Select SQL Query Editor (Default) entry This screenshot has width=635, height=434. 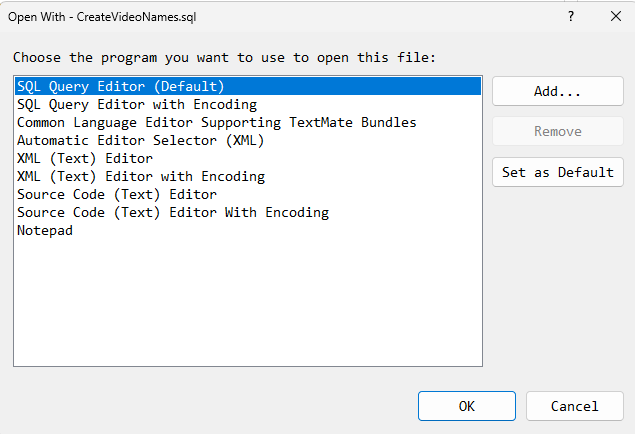pos(120,87)
